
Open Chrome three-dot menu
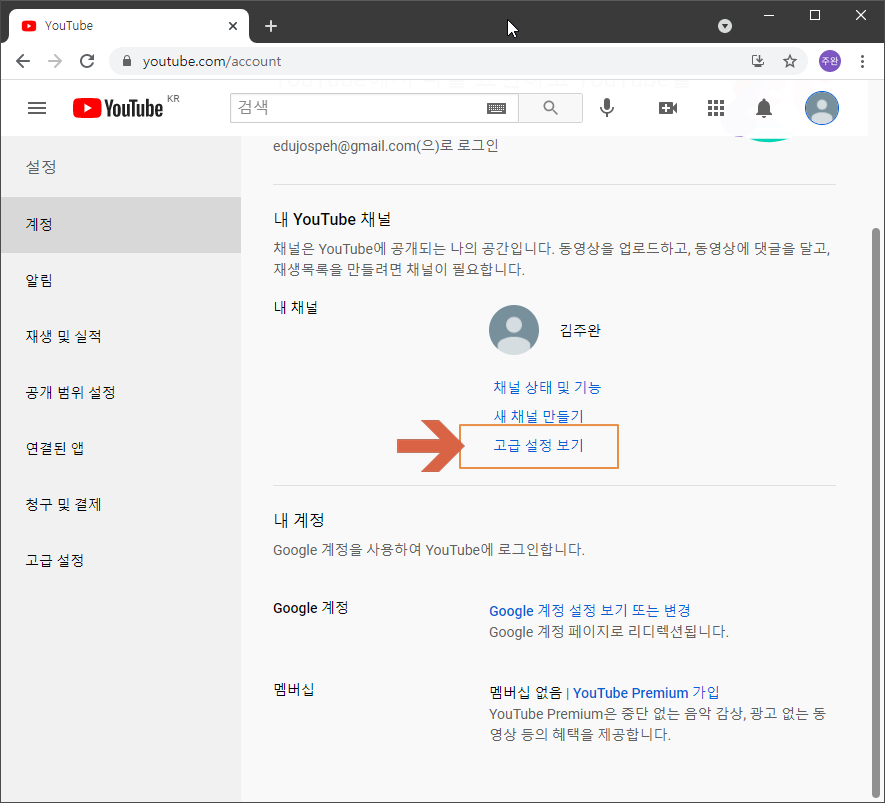(x=862, y=61)
